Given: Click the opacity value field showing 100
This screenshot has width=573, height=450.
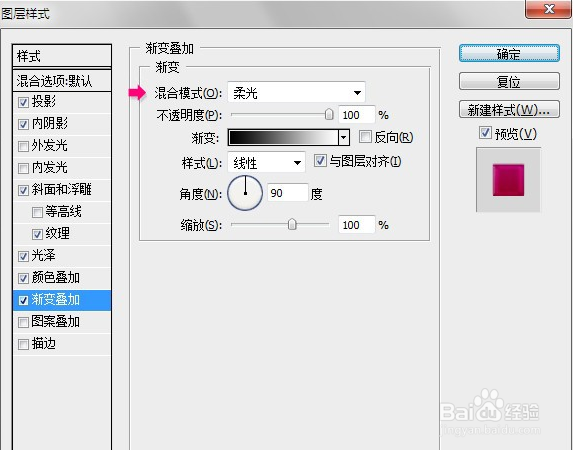Looking at the screenshot, I should [x=357, y=115].
